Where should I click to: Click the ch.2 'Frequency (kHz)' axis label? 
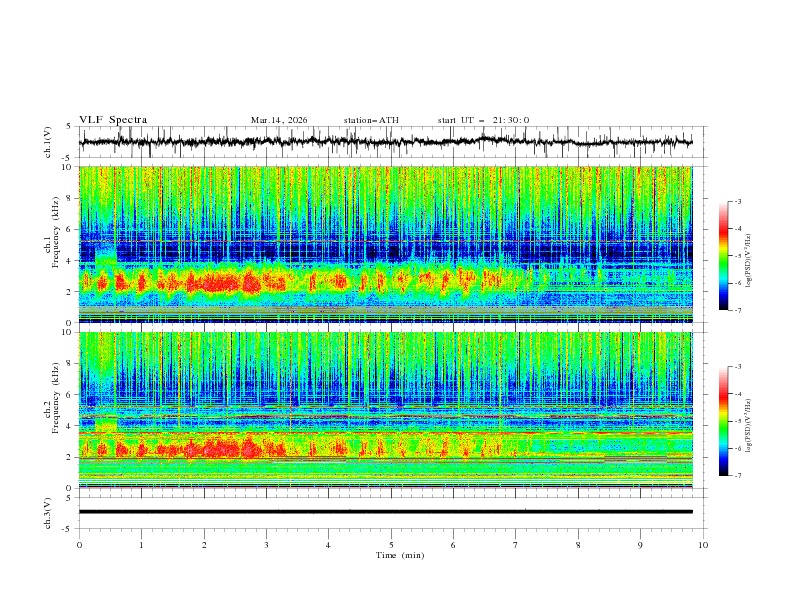[56, 398]
